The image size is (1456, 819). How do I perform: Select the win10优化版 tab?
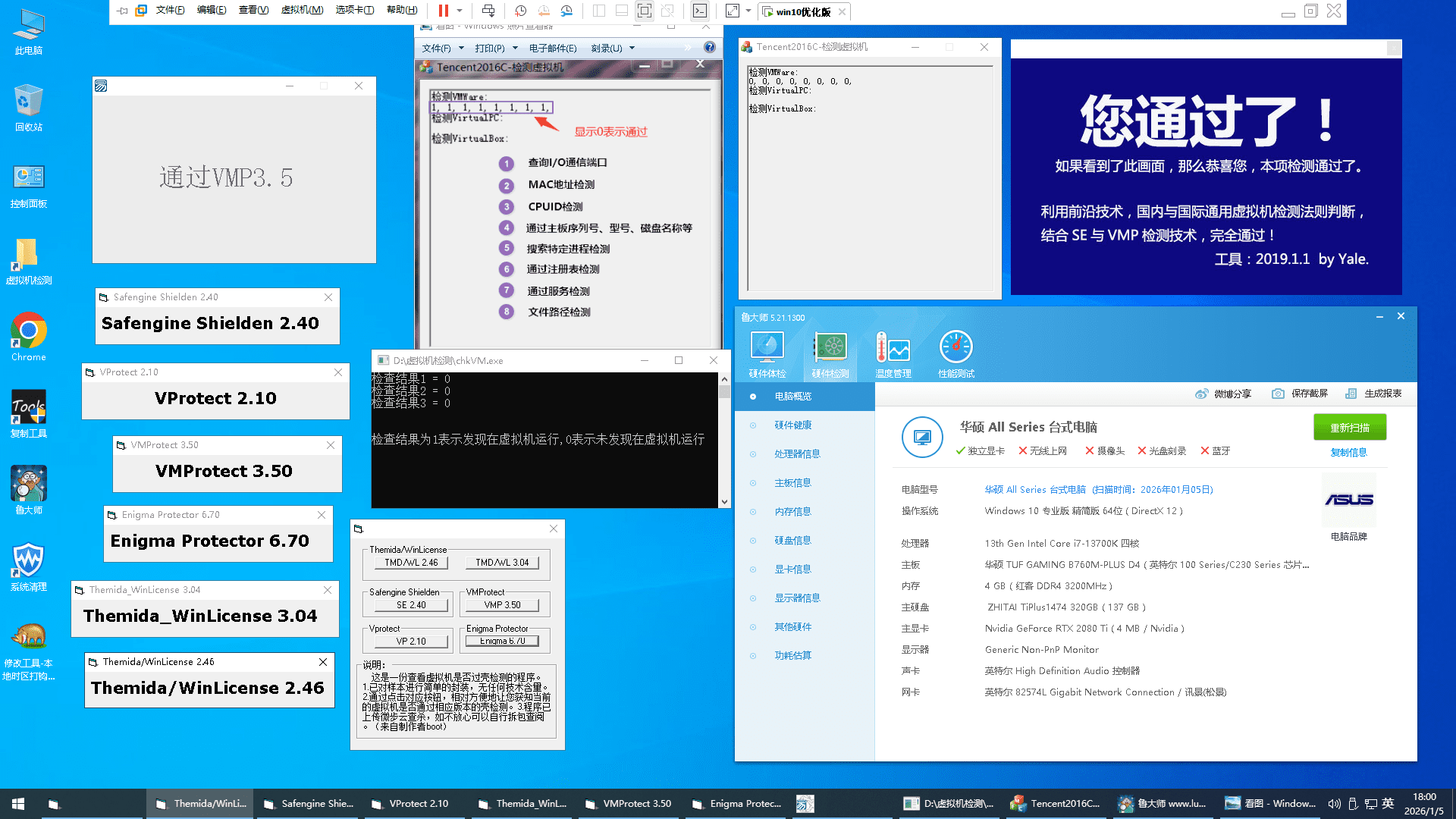click(801, 11)
